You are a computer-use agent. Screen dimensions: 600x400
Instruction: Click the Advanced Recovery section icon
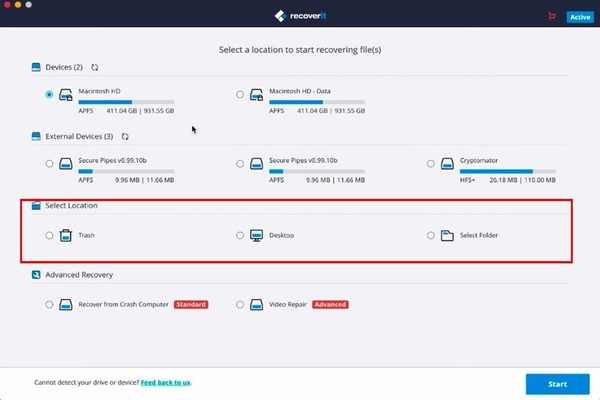click(x=36, y=275)
